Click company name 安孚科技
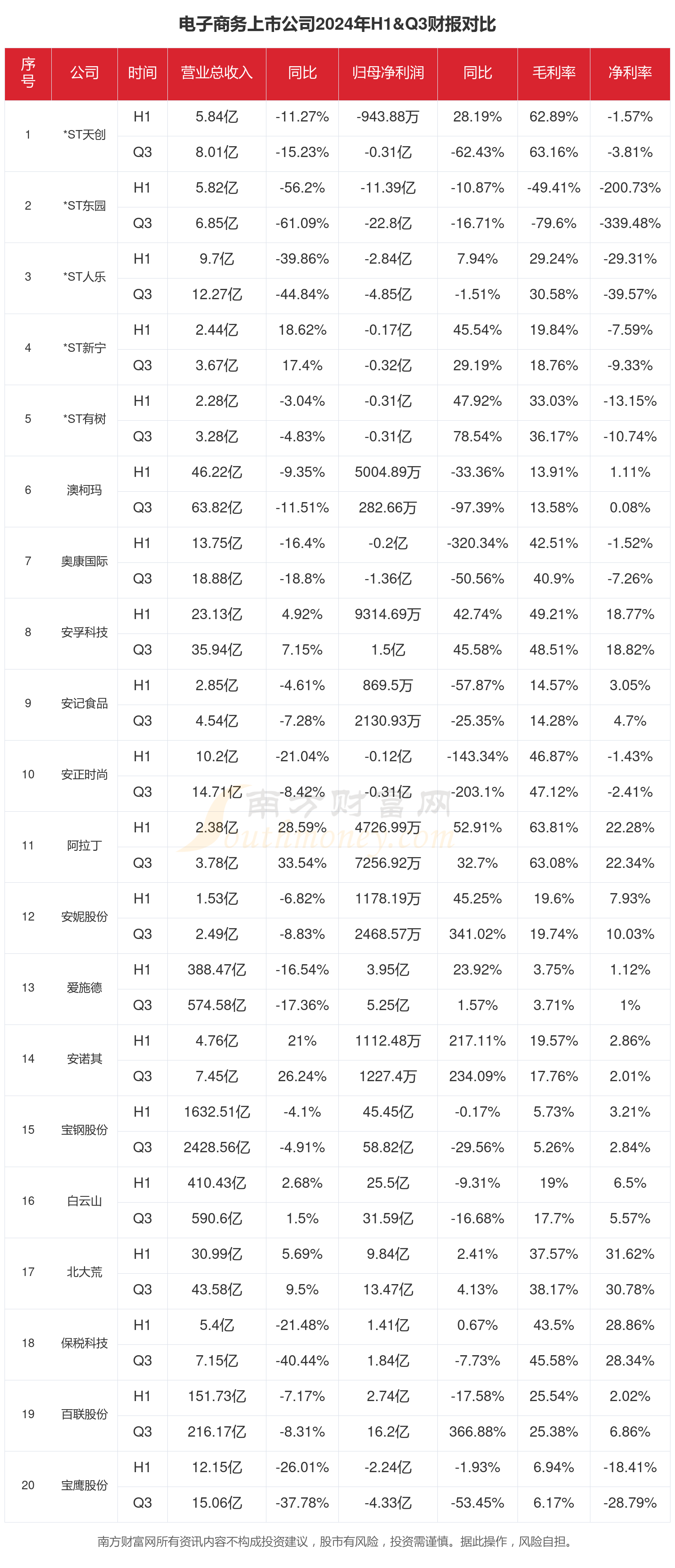 pyautogui.click(x=84, y=632)
